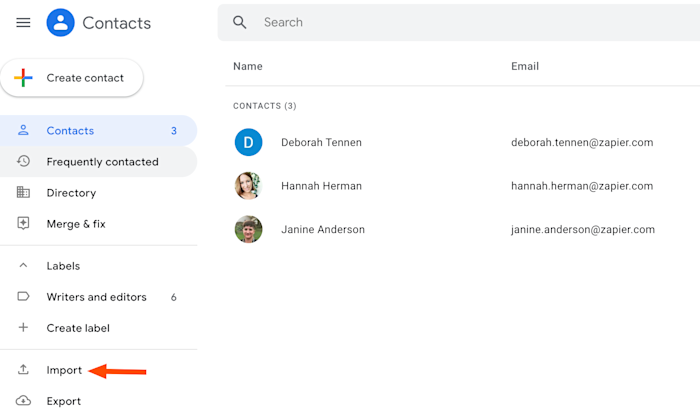700x415 pixels.
Task: Click the search magnifier icon
Action: coord(239,22)
